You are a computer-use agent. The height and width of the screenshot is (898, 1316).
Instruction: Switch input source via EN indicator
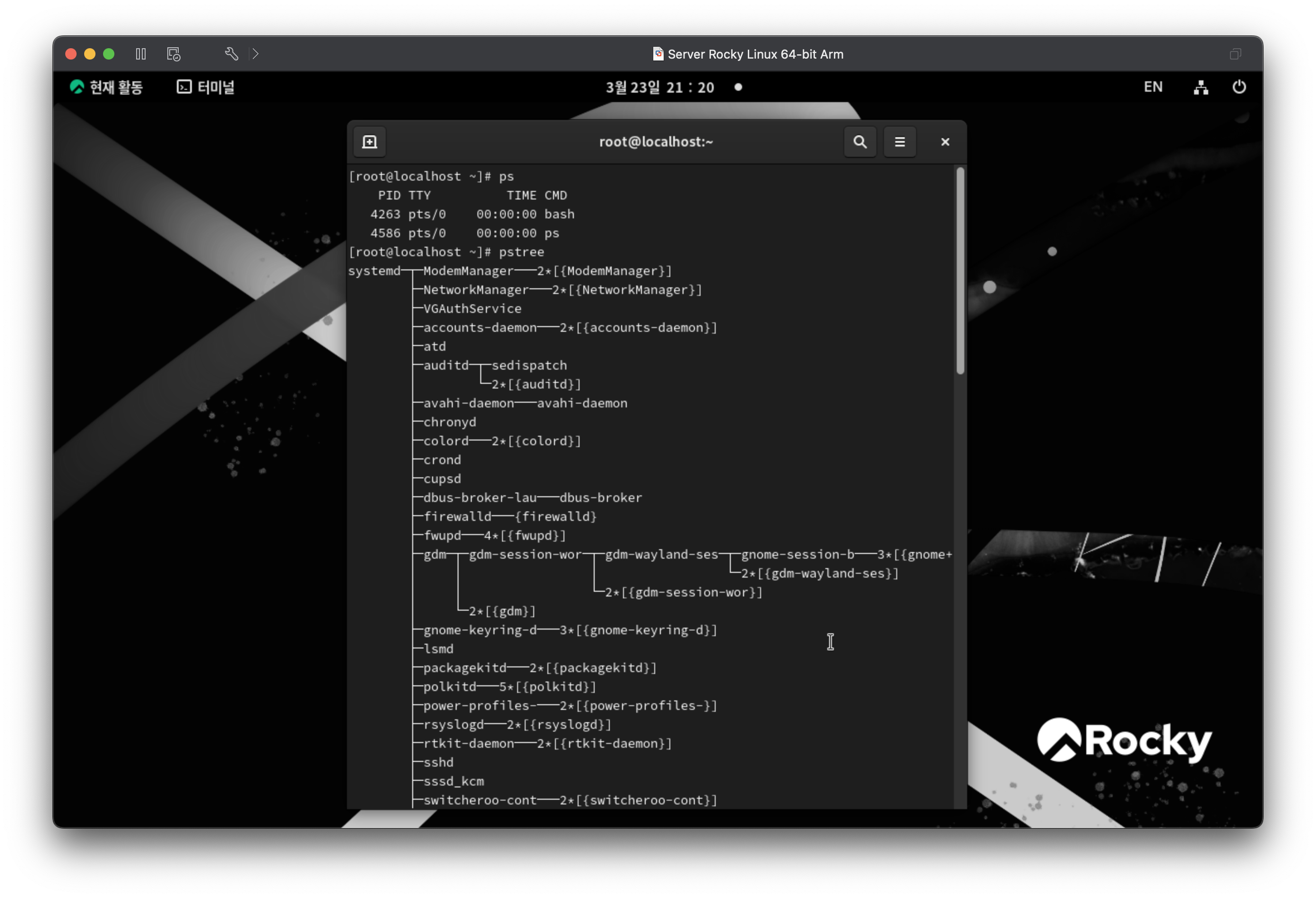pos(1153,87)
